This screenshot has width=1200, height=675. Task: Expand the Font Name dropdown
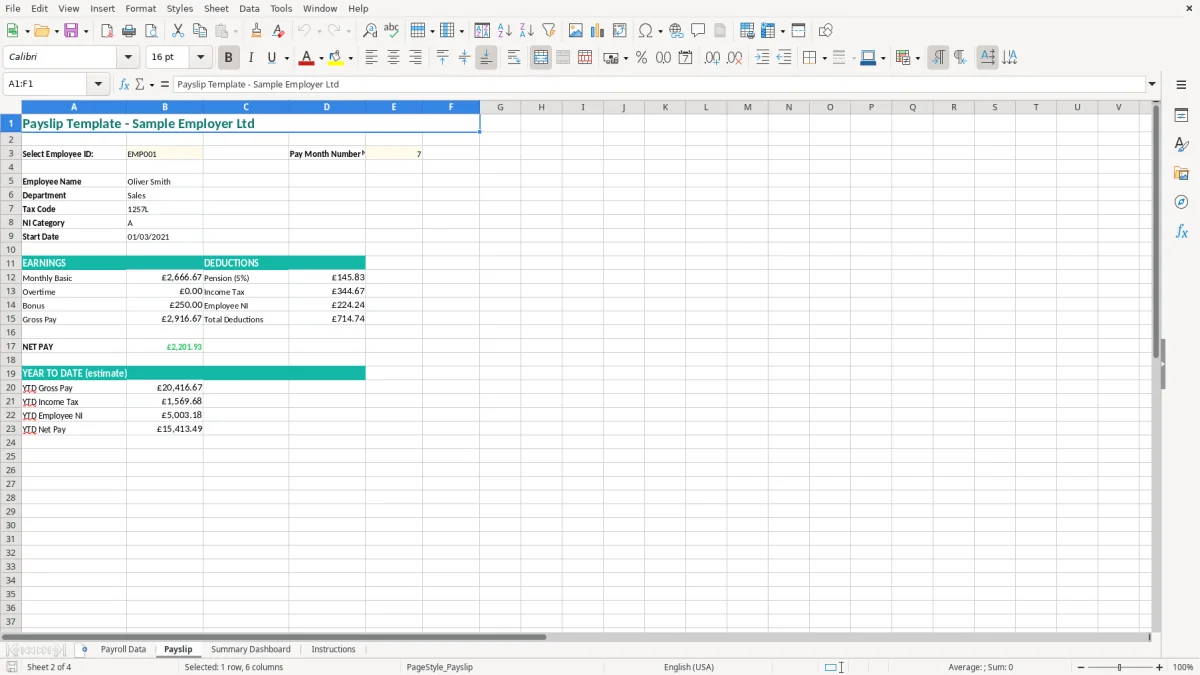[127, 58]
